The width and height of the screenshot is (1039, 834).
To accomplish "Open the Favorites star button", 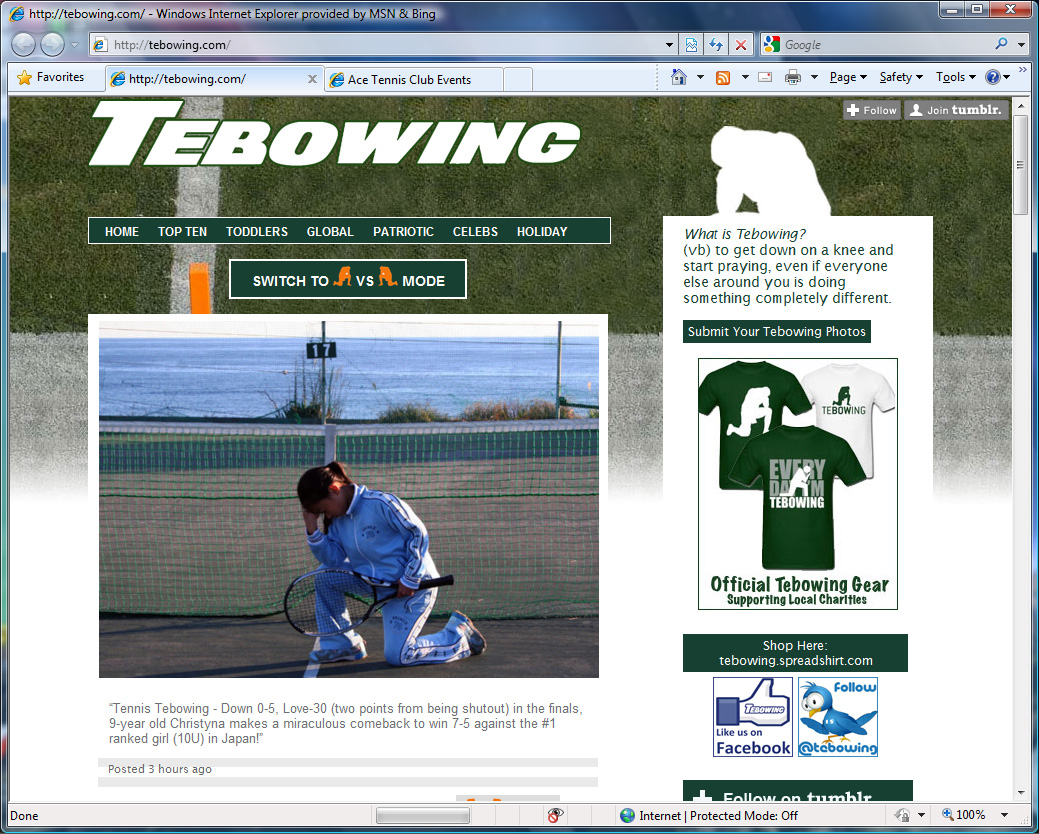I will click(50, 77).
